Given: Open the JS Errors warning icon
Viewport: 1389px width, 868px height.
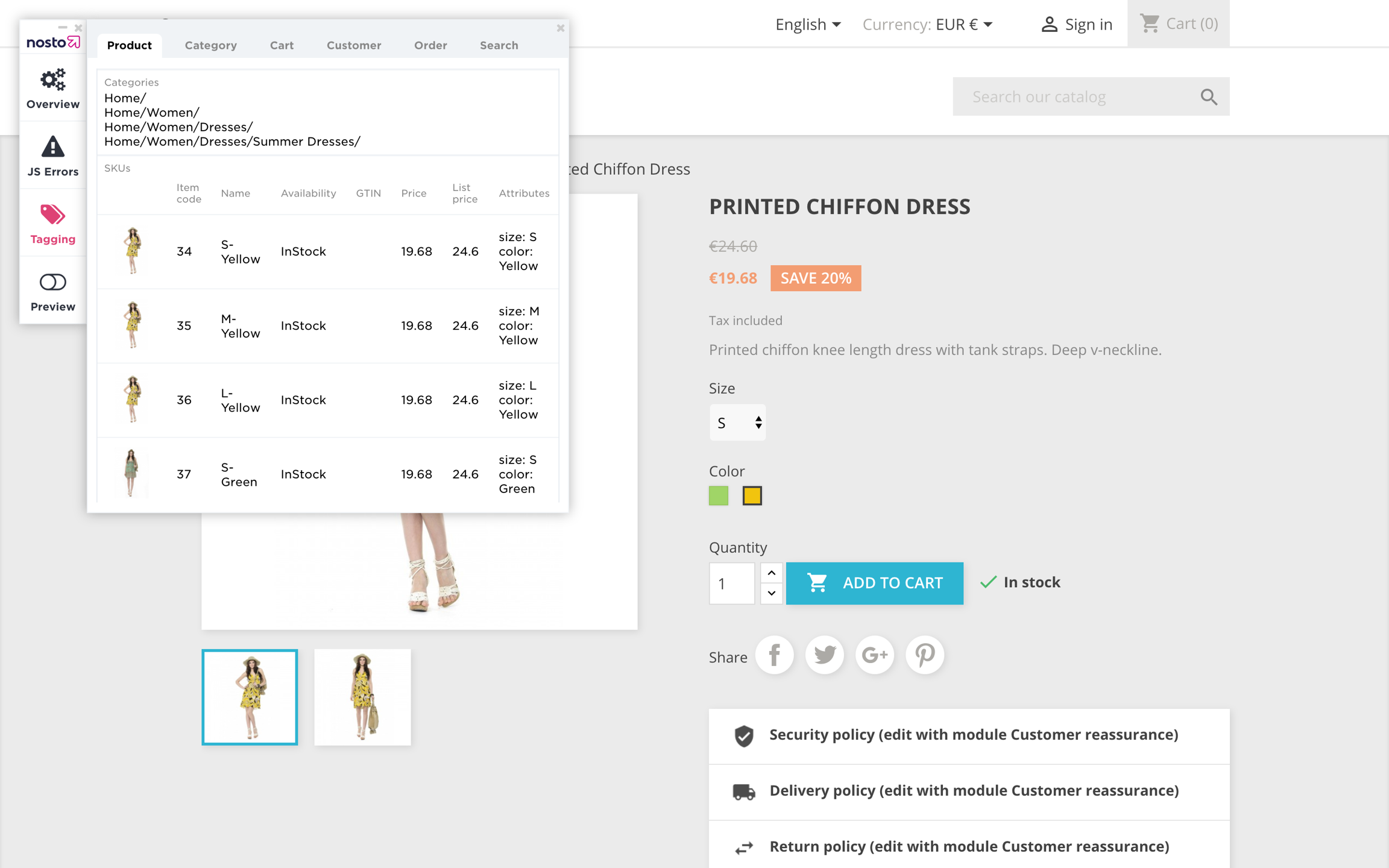Looking at the screenshot, I should tap(52, 147).
